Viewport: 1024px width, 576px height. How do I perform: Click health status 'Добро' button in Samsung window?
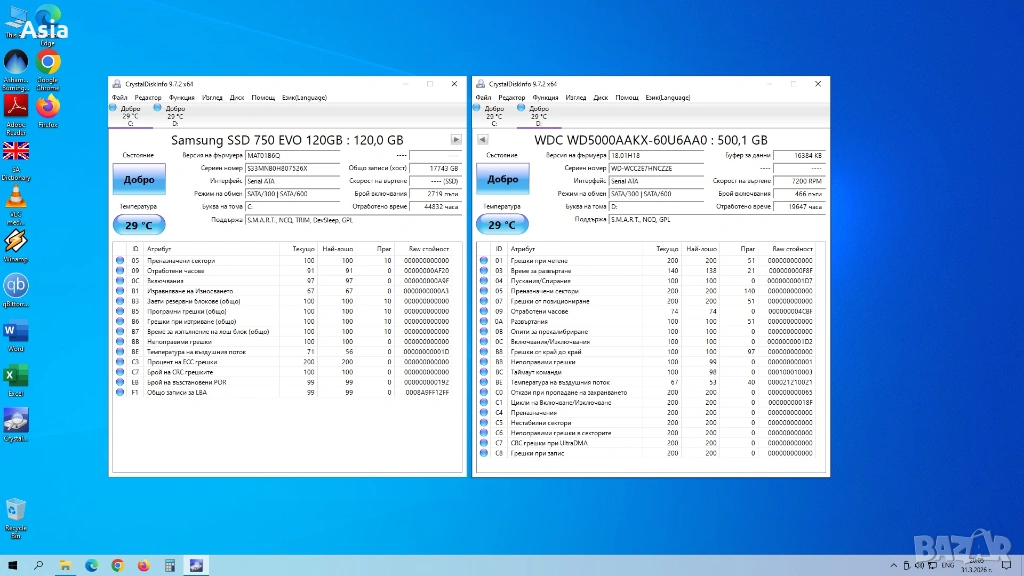(139, 180)
